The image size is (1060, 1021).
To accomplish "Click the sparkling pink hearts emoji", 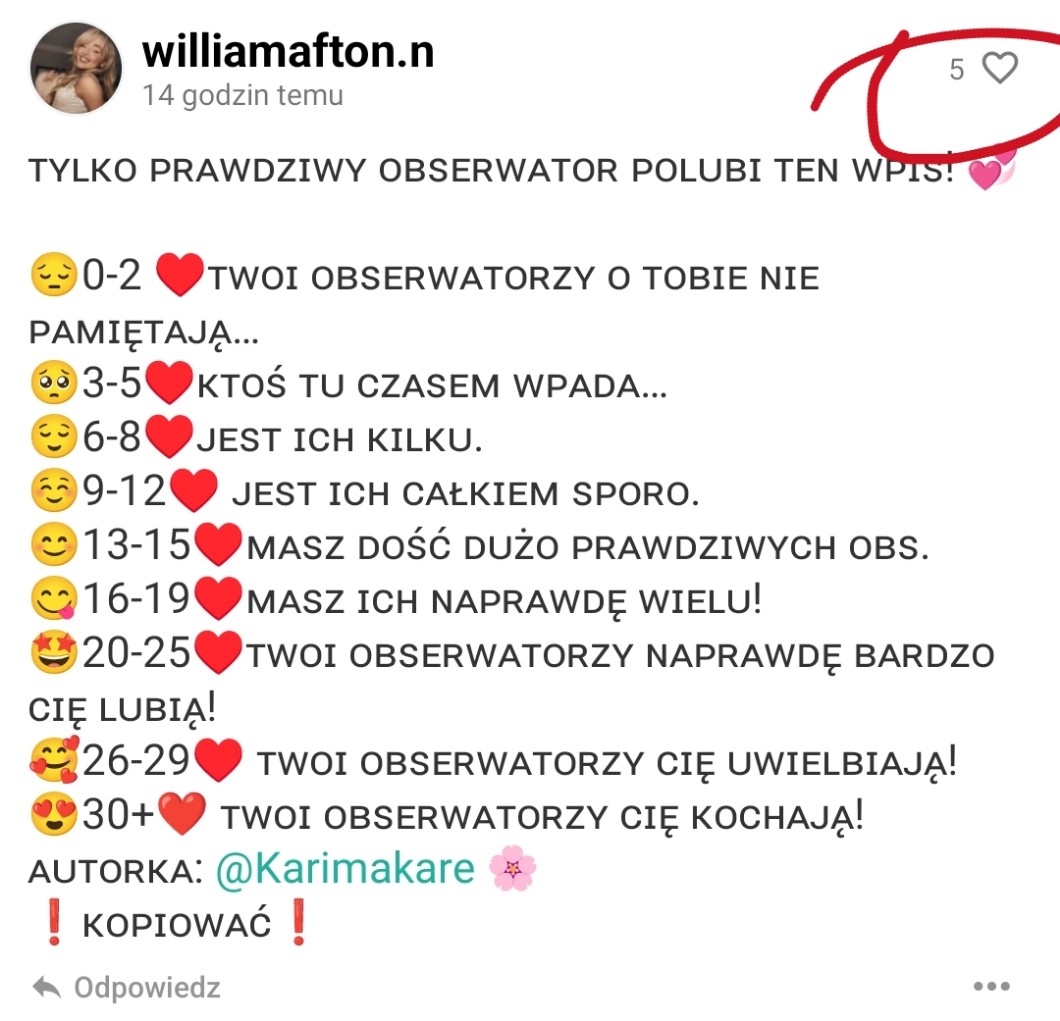I will point(992,169).
